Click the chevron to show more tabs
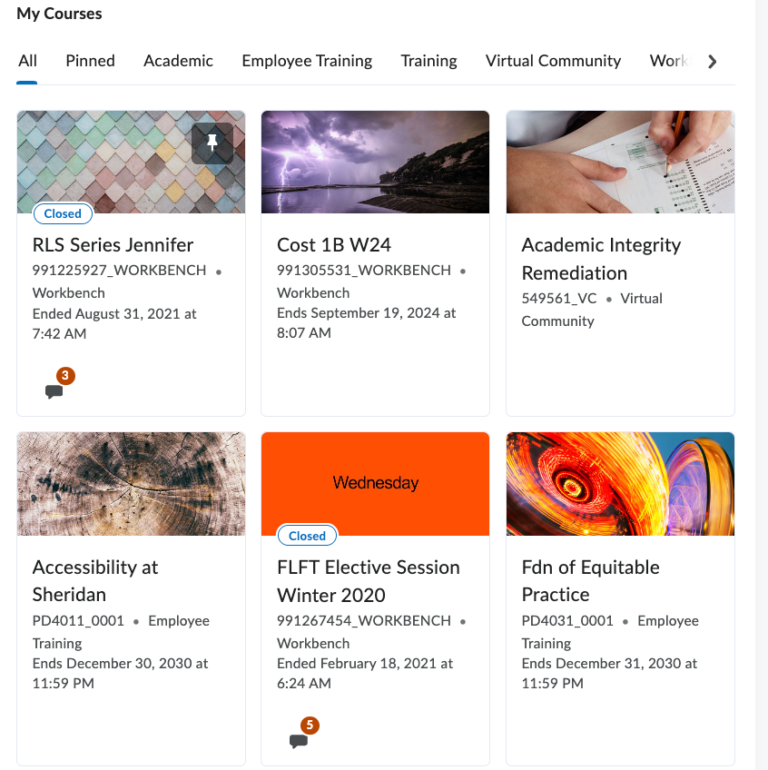 pyautogui.click(x=712, y=61)
